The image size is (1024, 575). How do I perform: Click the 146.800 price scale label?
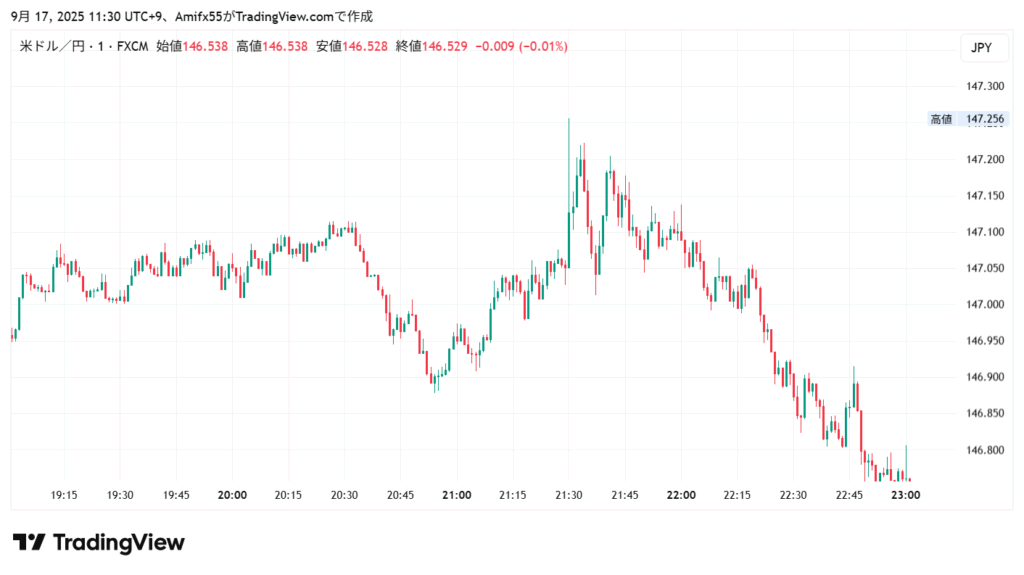[984, 450]
